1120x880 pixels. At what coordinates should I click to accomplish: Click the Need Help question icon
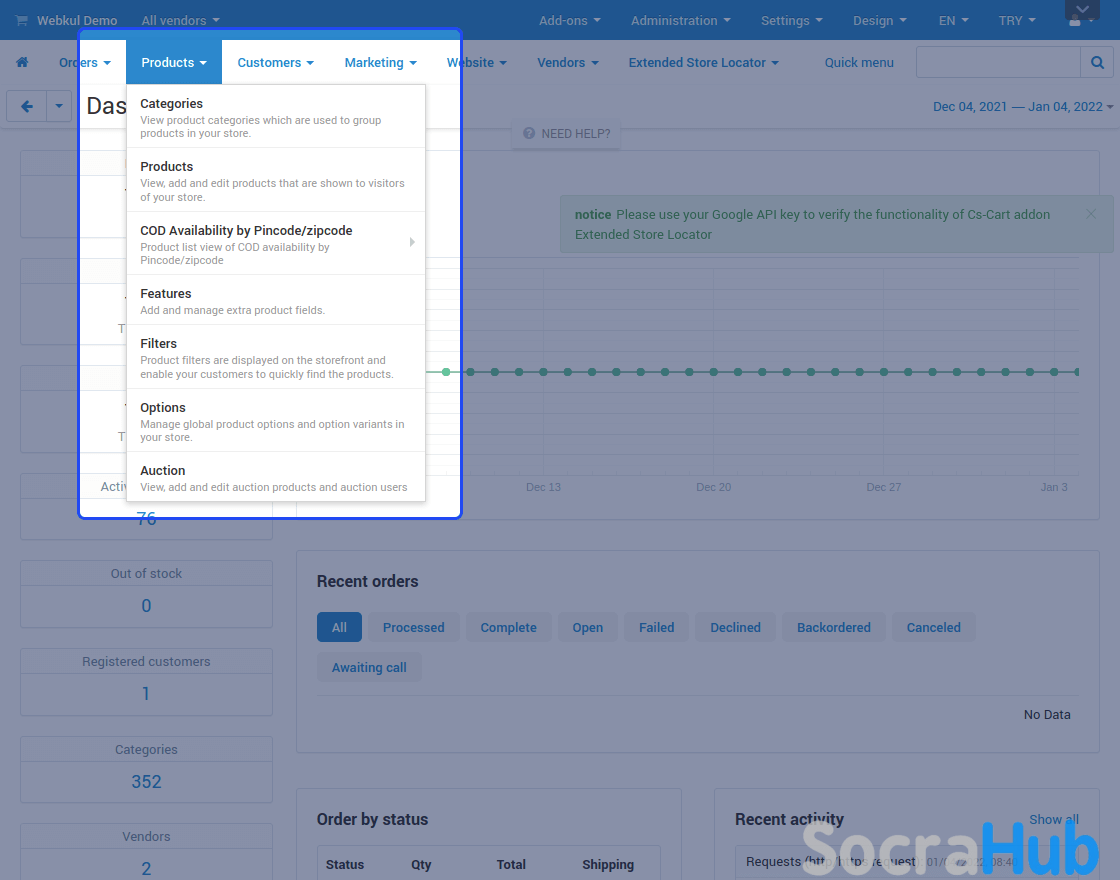tap(529, 133)
